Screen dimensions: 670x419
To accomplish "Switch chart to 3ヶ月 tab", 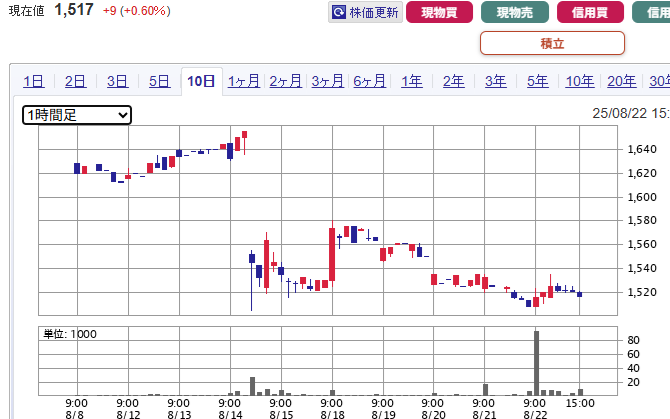I will (328, 81).
